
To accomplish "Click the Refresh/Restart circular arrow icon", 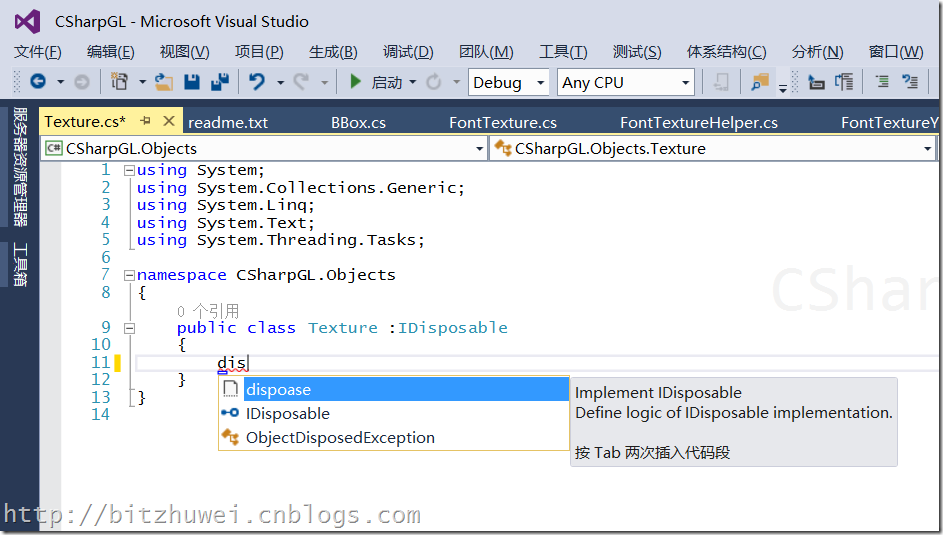I will (434, 82).
